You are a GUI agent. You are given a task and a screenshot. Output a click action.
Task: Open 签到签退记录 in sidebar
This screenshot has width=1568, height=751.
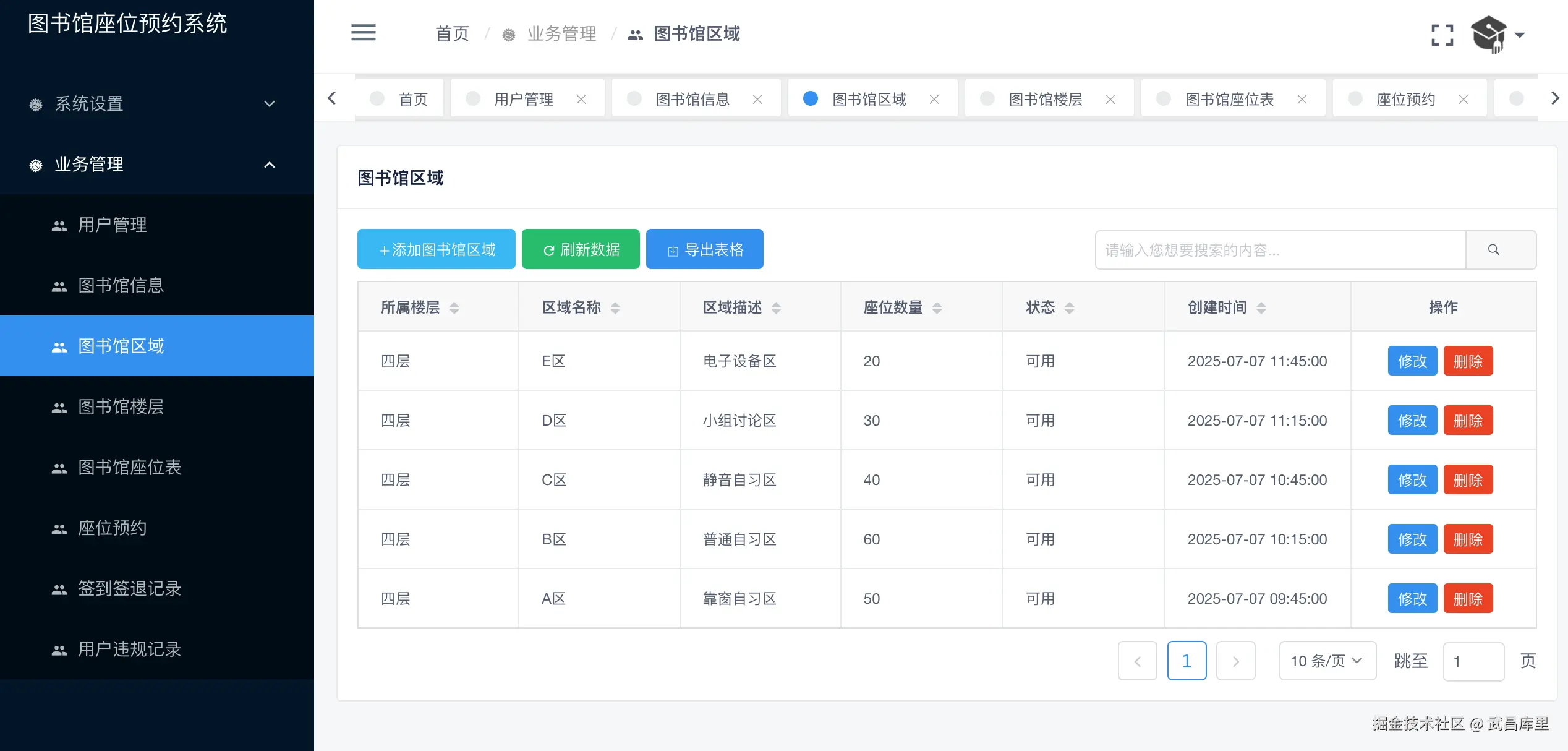pyautogui.click(x=129, y=588)
